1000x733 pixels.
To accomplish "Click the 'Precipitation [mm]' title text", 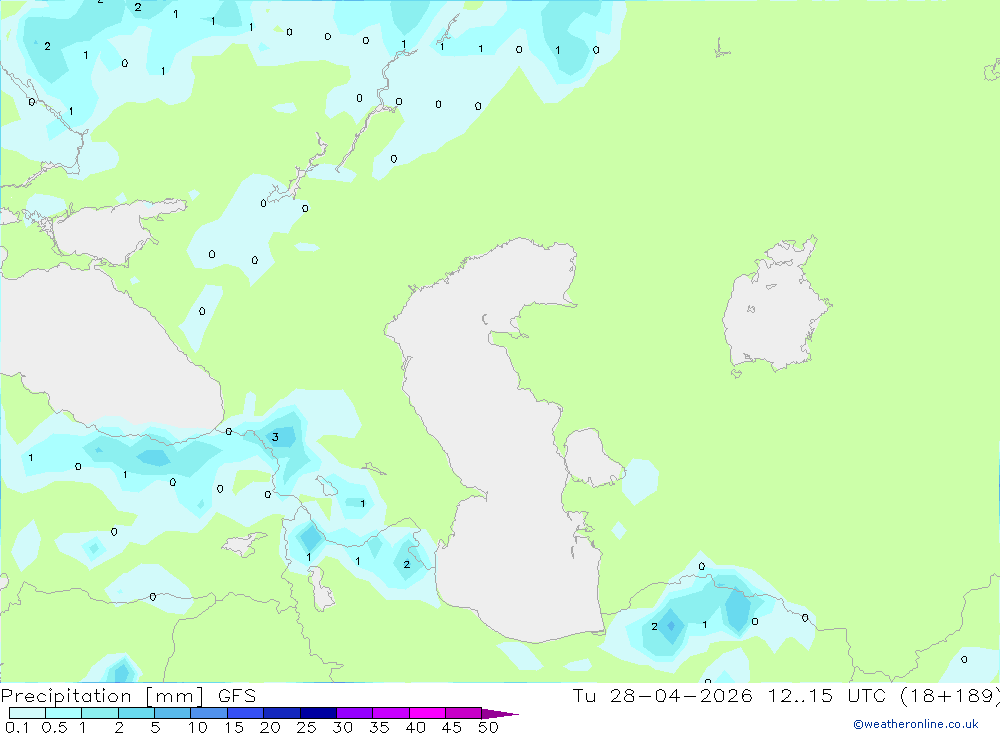I will [x=102, y=696].
